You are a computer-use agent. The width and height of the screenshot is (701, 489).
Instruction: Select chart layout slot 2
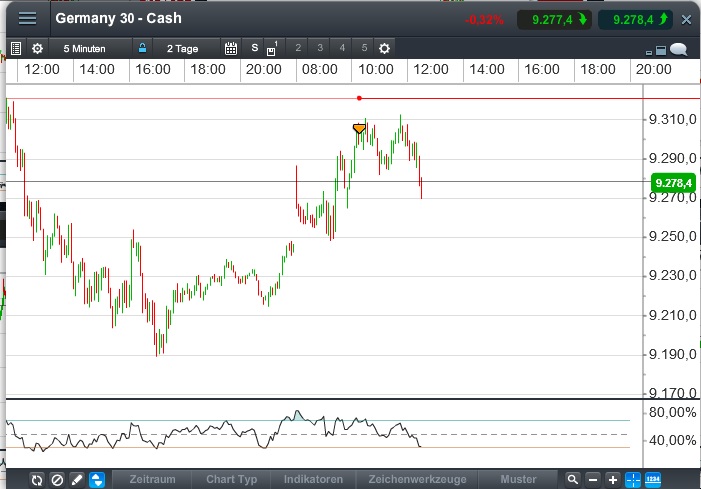click(298, 48)
